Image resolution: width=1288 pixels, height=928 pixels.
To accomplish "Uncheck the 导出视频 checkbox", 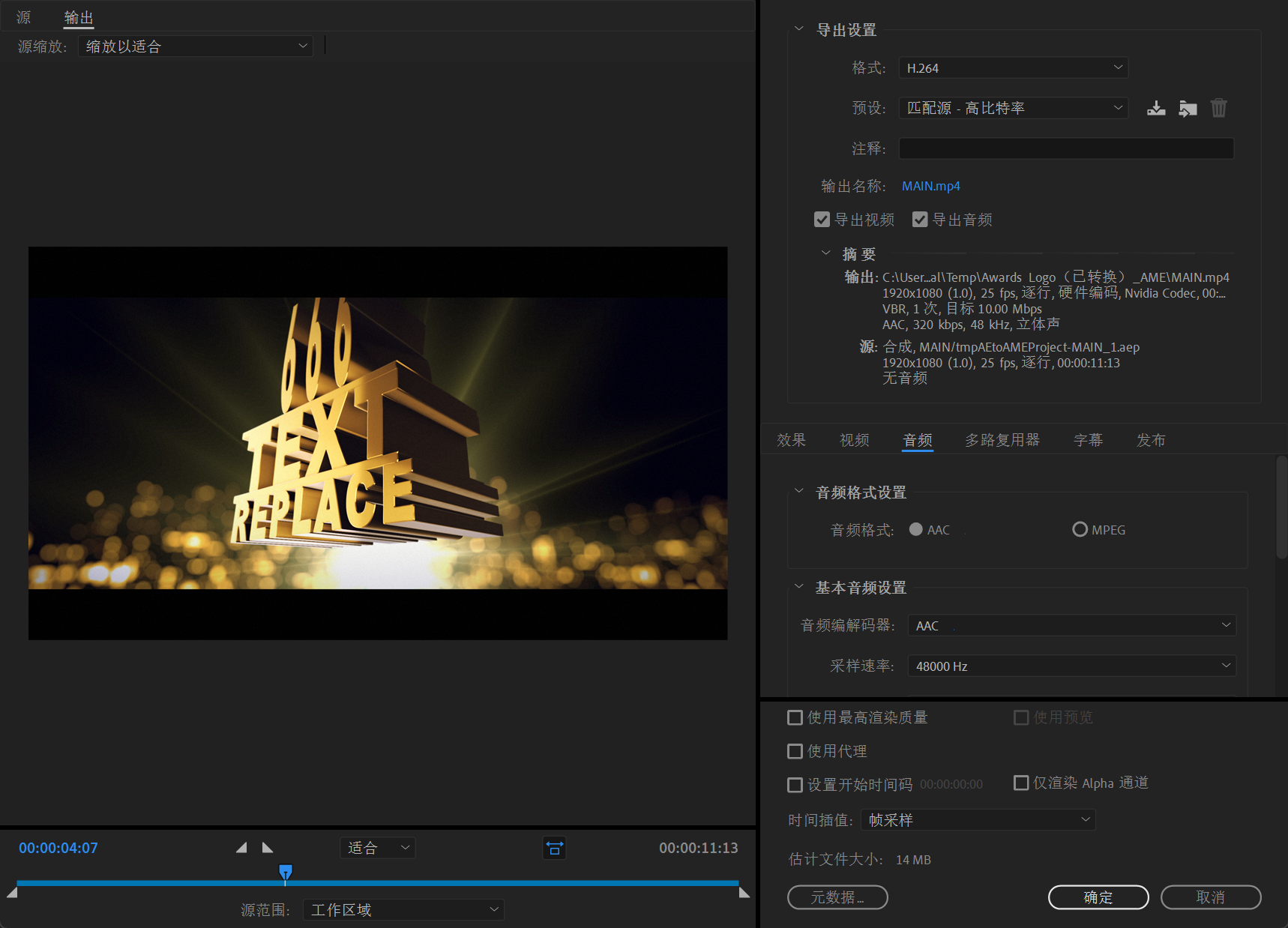I will click(x=822, y=220).
